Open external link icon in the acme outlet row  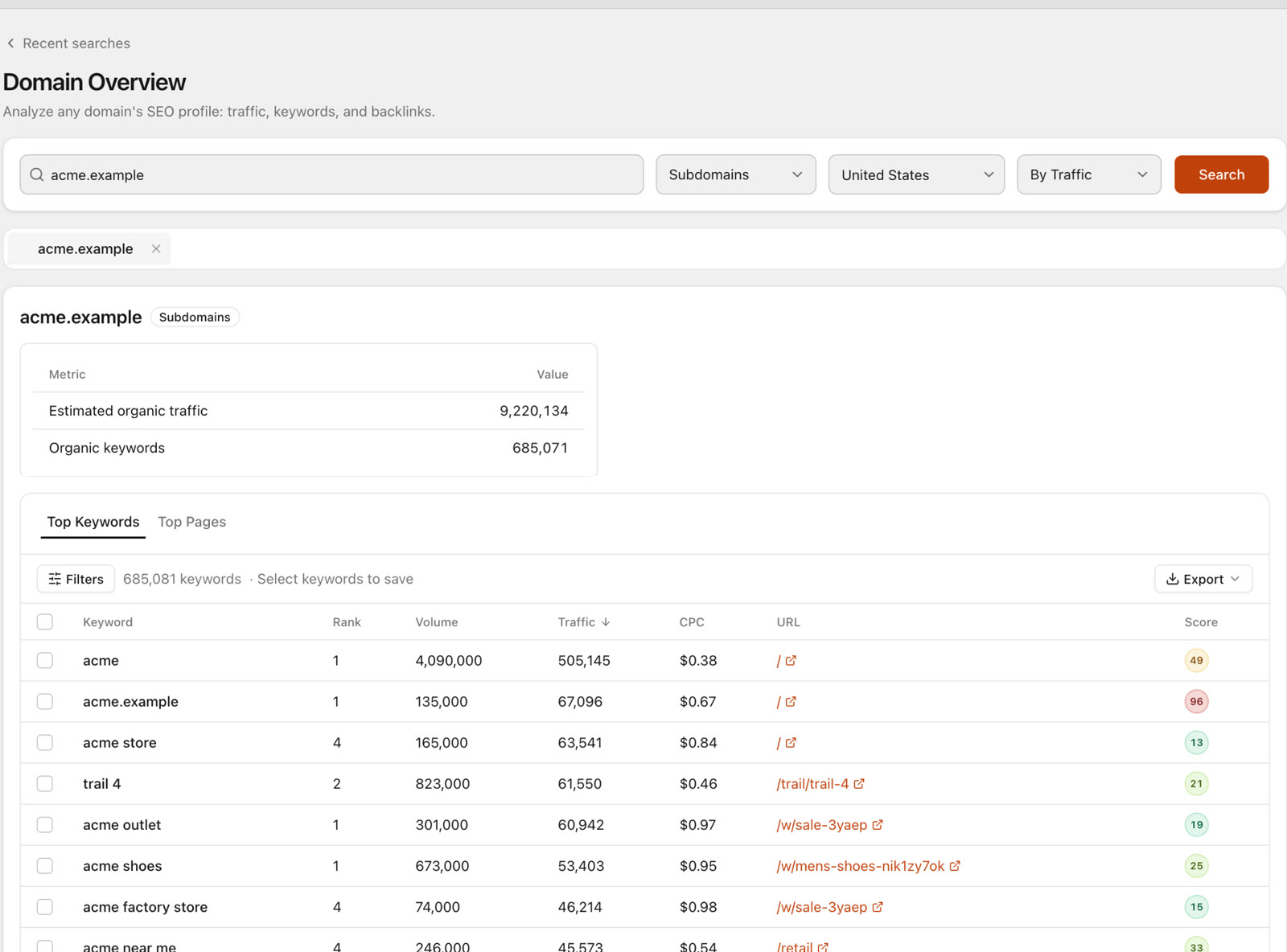[x=878, y=824]
